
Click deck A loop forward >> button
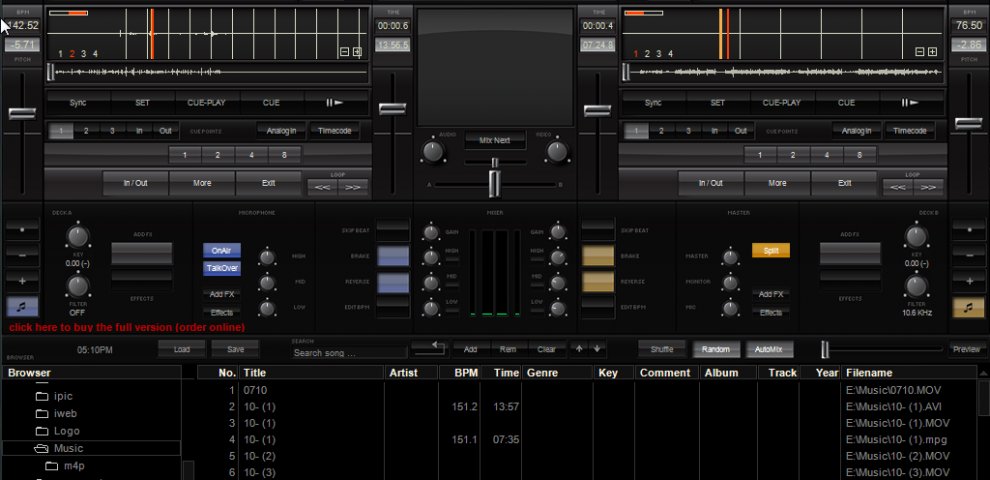(x=353, y=188)
